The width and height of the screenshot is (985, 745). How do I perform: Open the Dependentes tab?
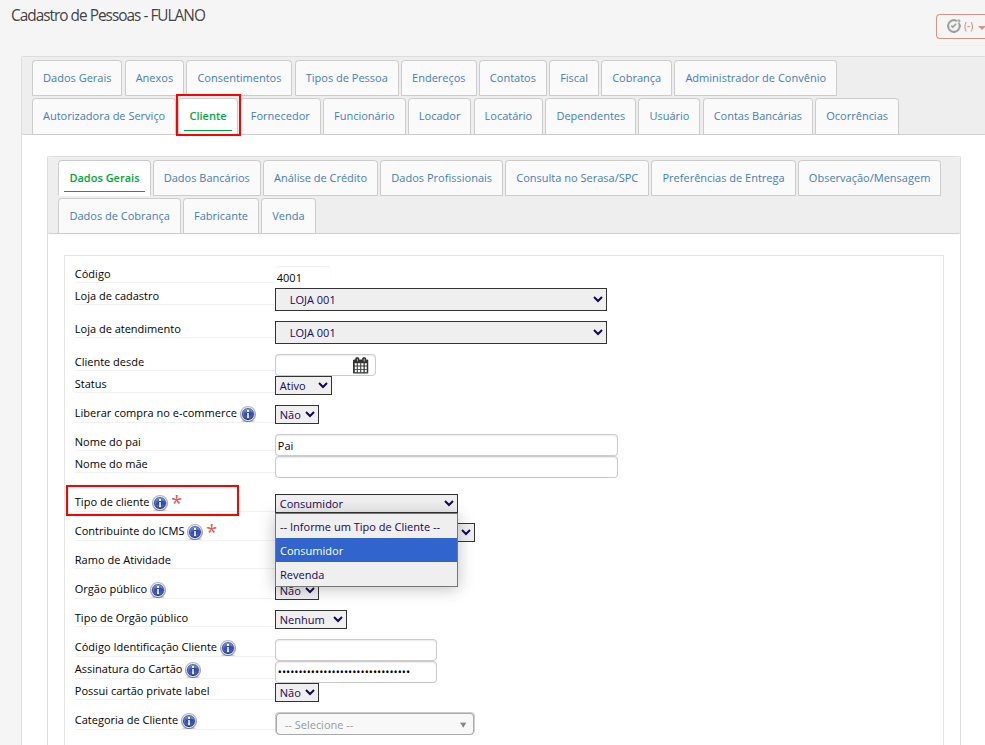tap(591, 116)
